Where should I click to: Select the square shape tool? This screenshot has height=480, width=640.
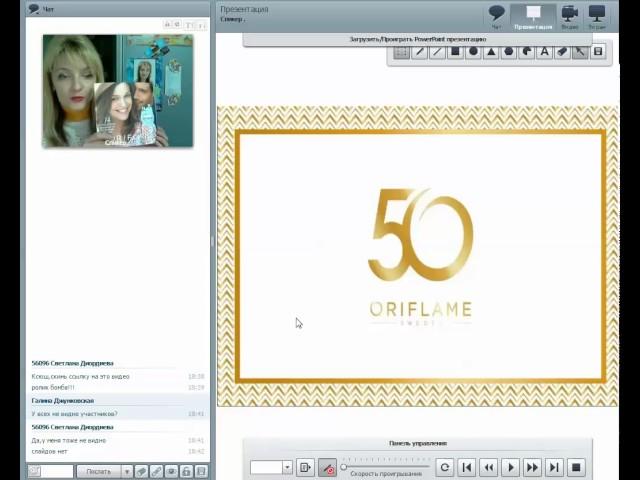point(455,52)
